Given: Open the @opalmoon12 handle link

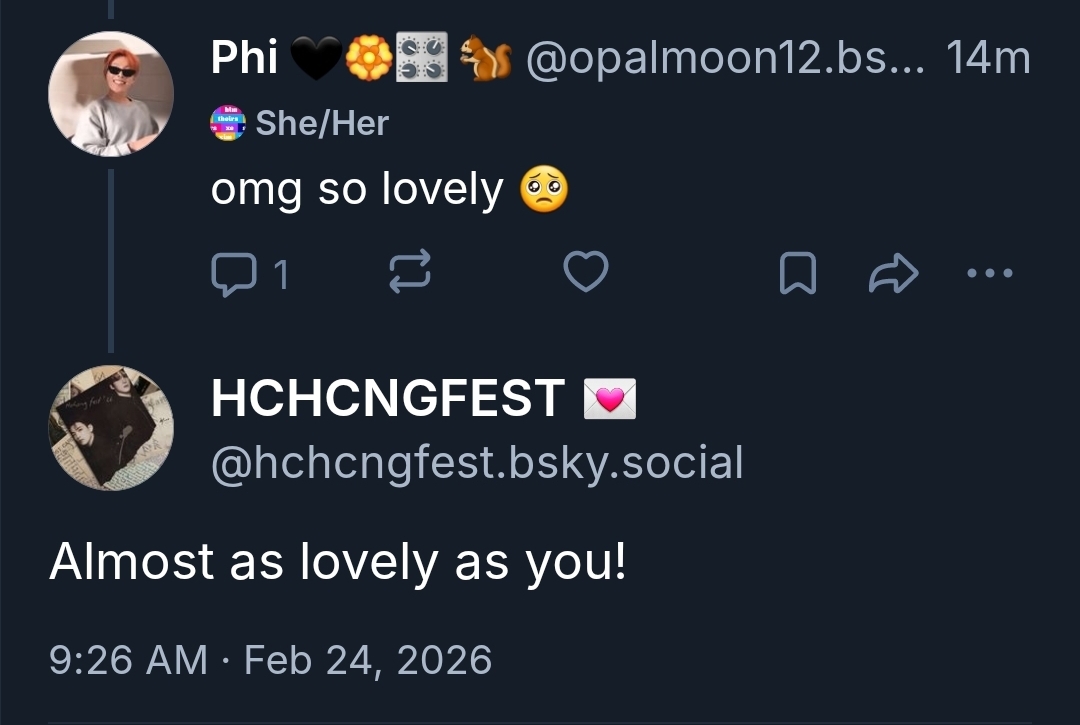Looking at the screenshot, I should (718, 59).
